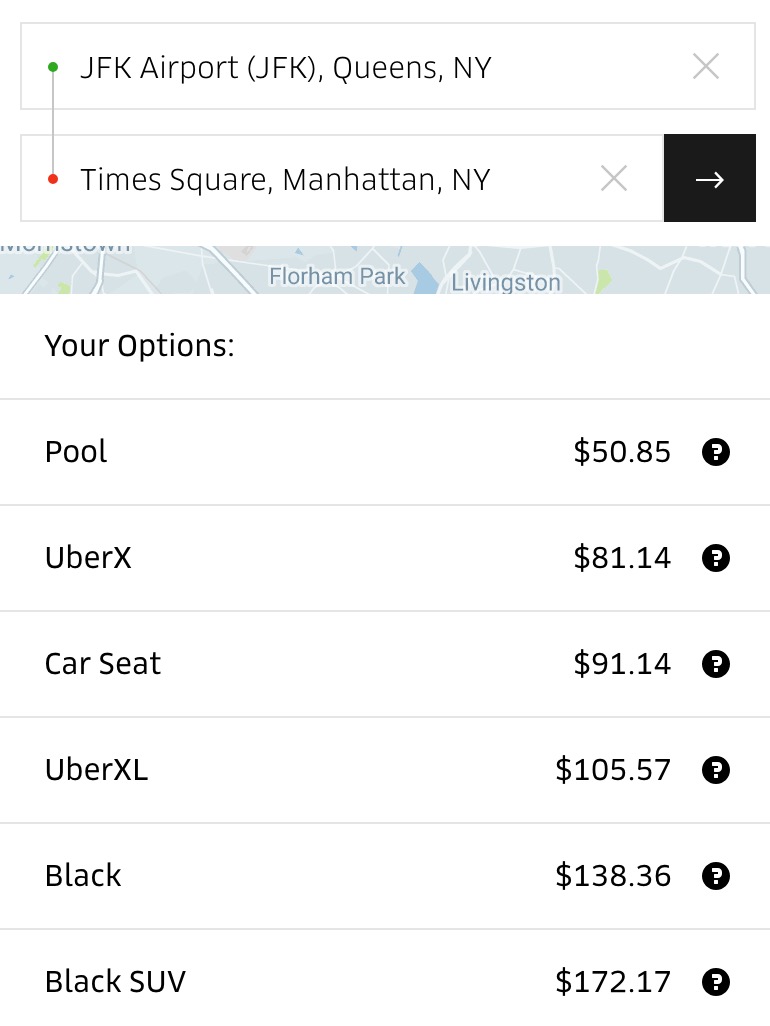The height and width of the screenshot is (1026, 770).
Task: Click the $172.17 Black SUV price
Action: (613, 982)
